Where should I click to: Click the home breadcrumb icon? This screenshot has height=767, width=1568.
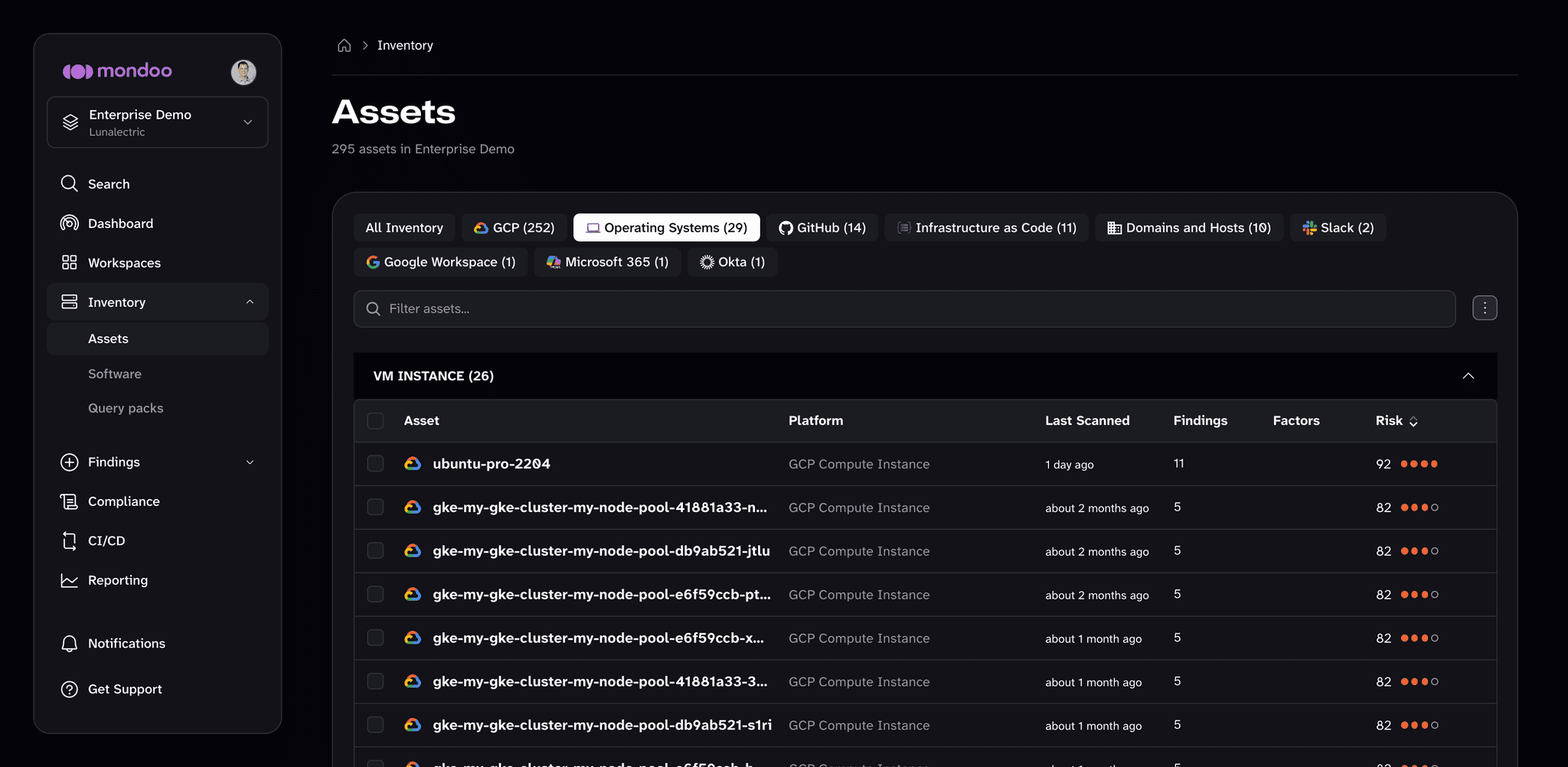345,46
